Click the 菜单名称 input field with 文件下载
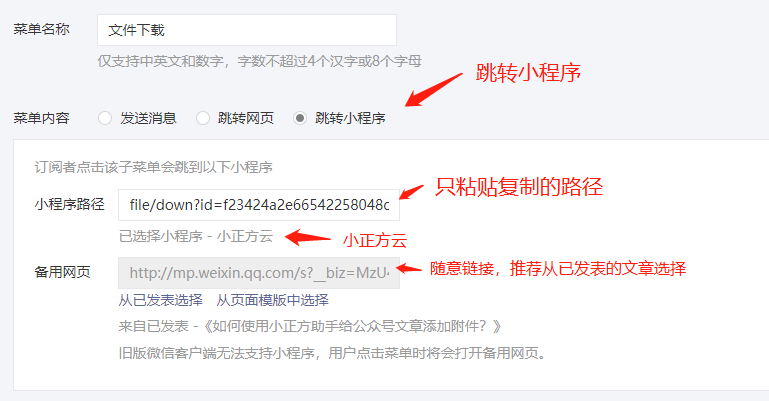 coord(247,30)
